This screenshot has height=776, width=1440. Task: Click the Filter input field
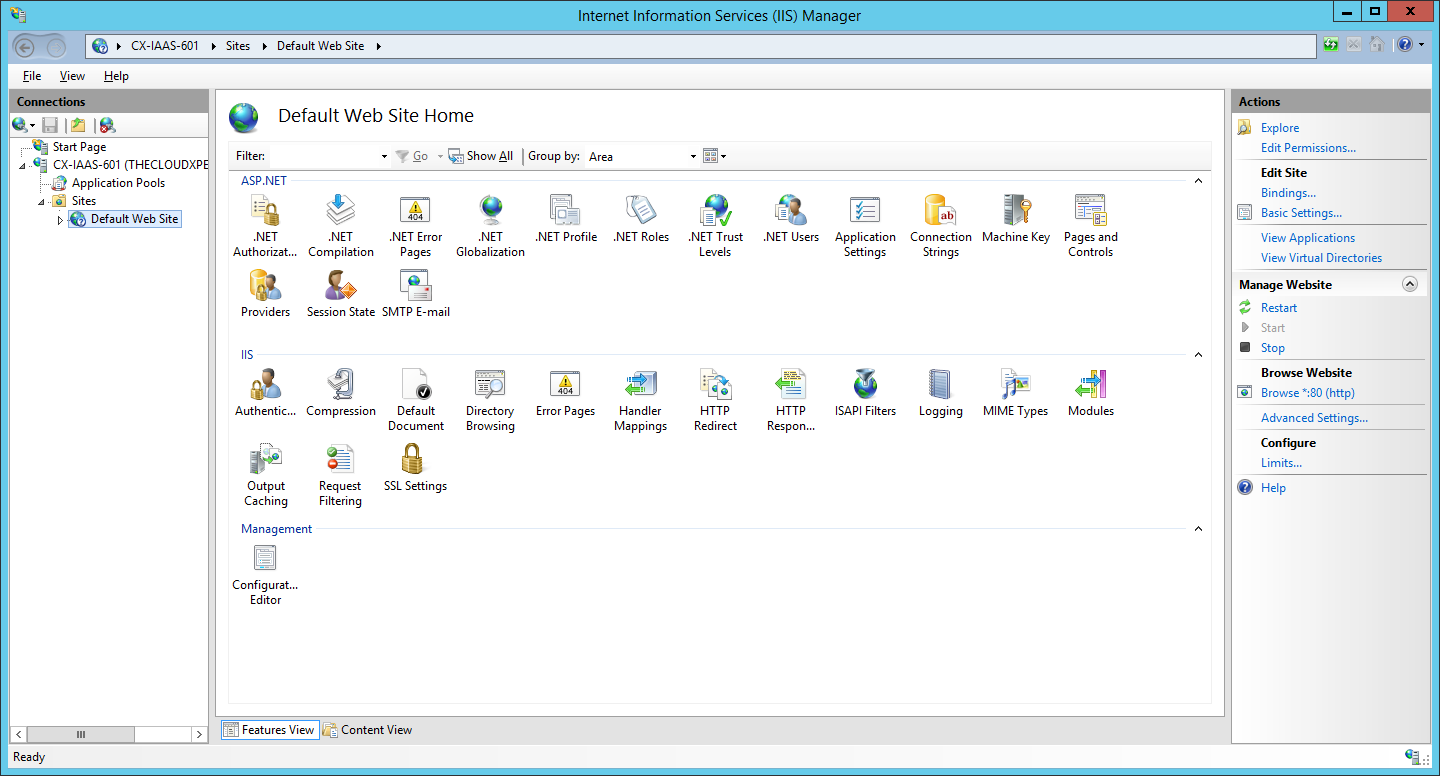pos(325,157)
